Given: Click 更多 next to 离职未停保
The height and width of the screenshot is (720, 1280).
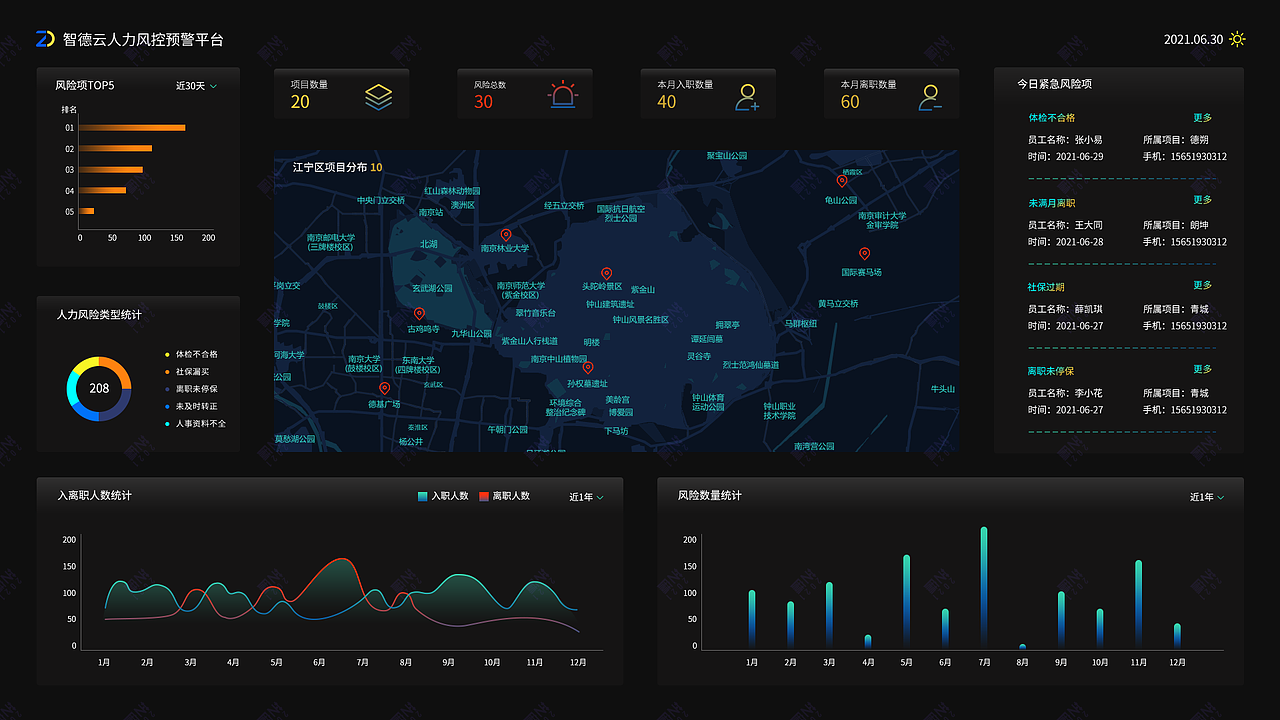Looking at the screenshot, I should pos(1202,369).
